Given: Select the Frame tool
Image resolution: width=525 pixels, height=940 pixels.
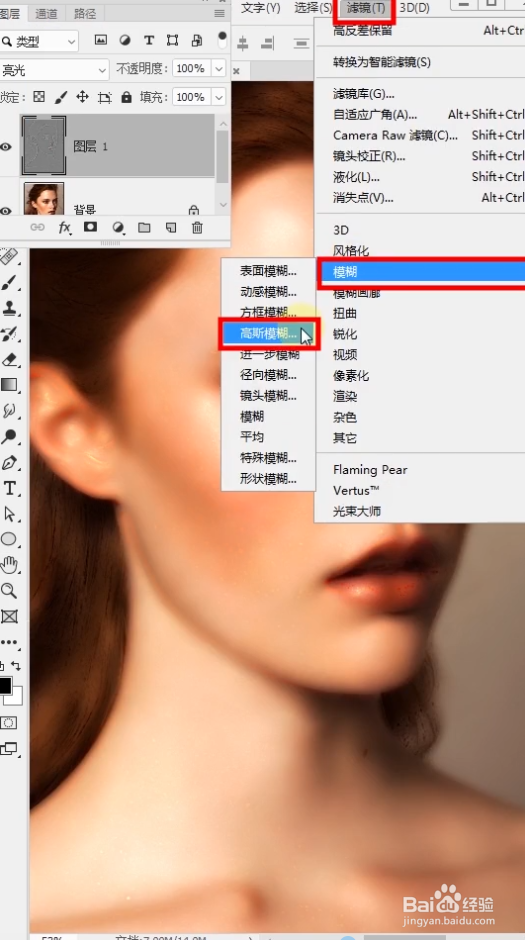Looking at the screenshot, I should [8, 616].
